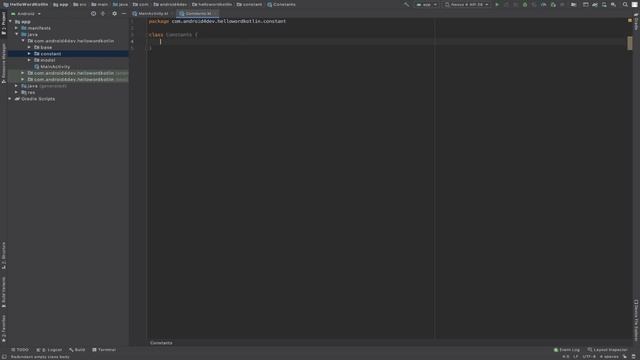Click the yellow warning marker in editor
The width and height of the screenshot is (640, 360).
pyautogui.click(x=630, y=20)
